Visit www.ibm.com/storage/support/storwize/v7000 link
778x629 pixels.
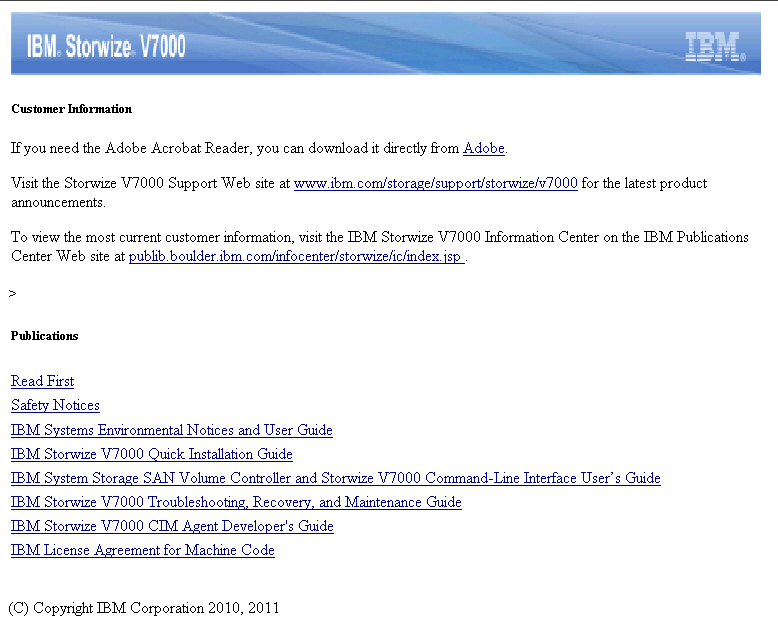[436, 184]
